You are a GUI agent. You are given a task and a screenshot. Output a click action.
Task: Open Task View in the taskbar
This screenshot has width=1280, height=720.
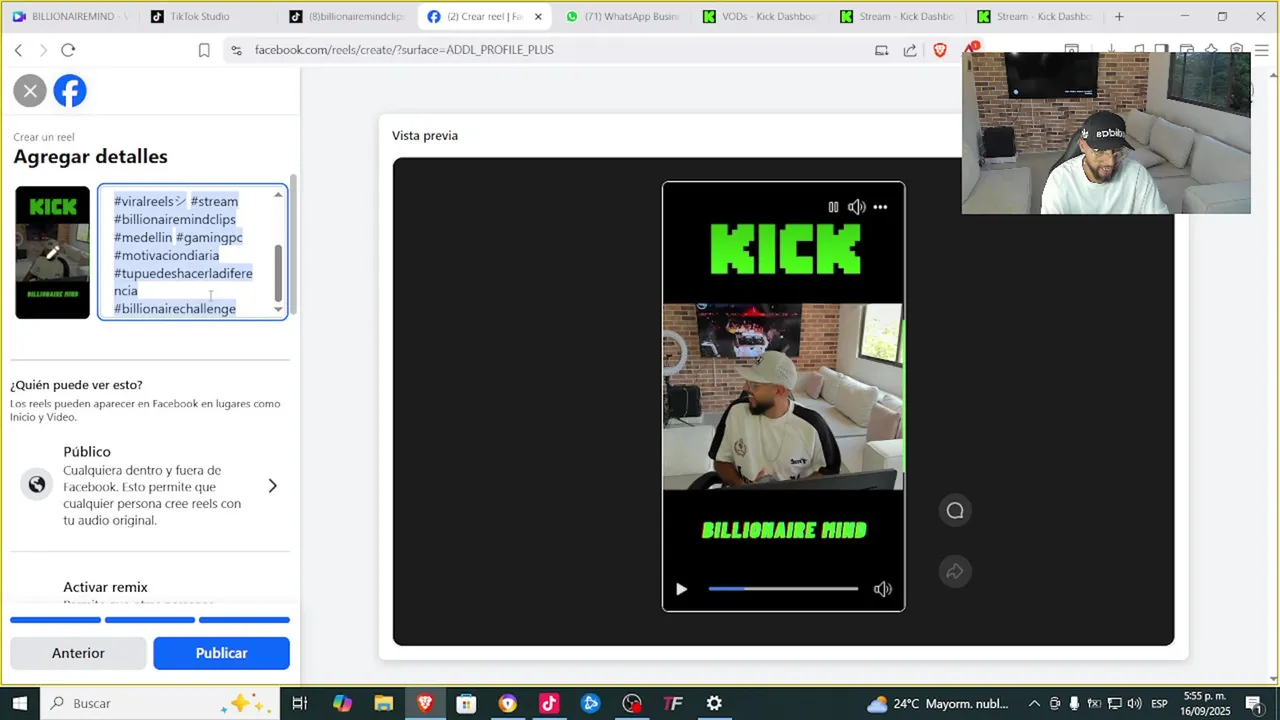click(299, 703)
